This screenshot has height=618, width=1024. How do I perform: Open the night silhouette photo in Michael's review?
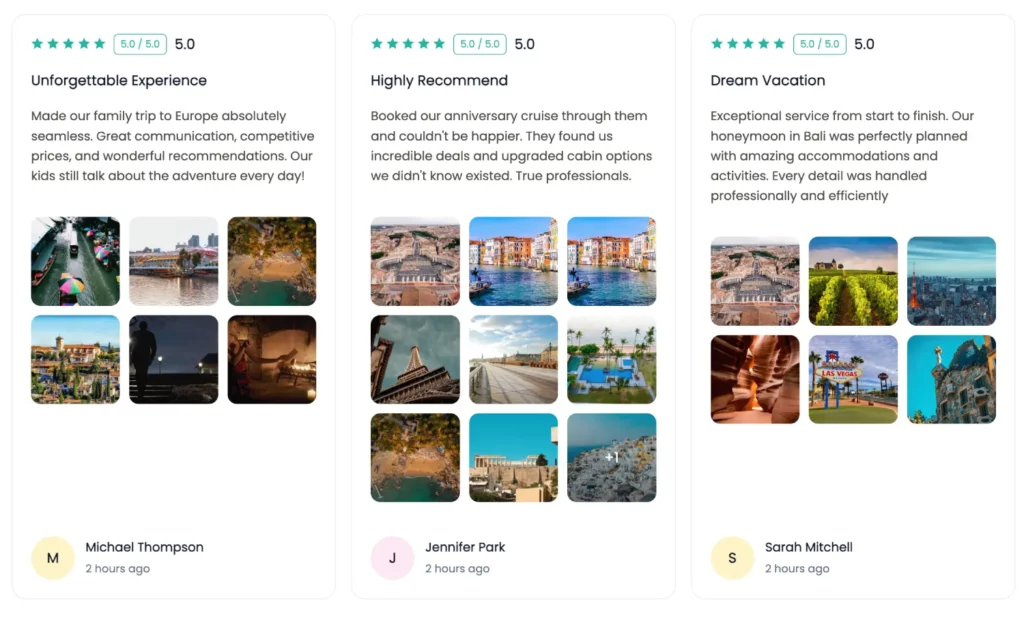click(x=174, y=359)
